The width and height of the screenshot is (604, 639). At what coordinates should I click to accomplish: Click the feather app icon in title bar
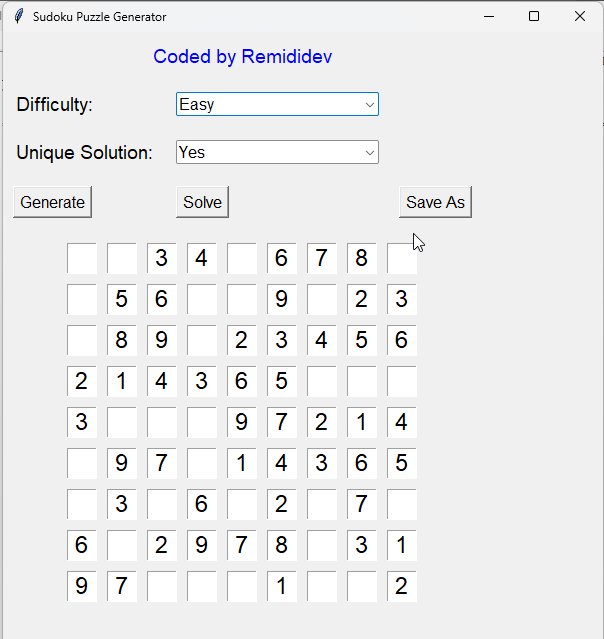[19, 16]
